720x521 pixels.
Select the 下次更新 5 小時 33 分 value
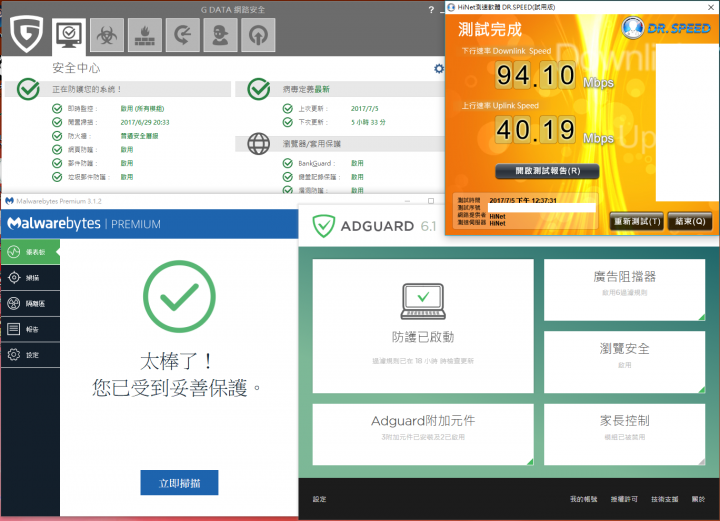pyautogui.click(x=368, y=123)
